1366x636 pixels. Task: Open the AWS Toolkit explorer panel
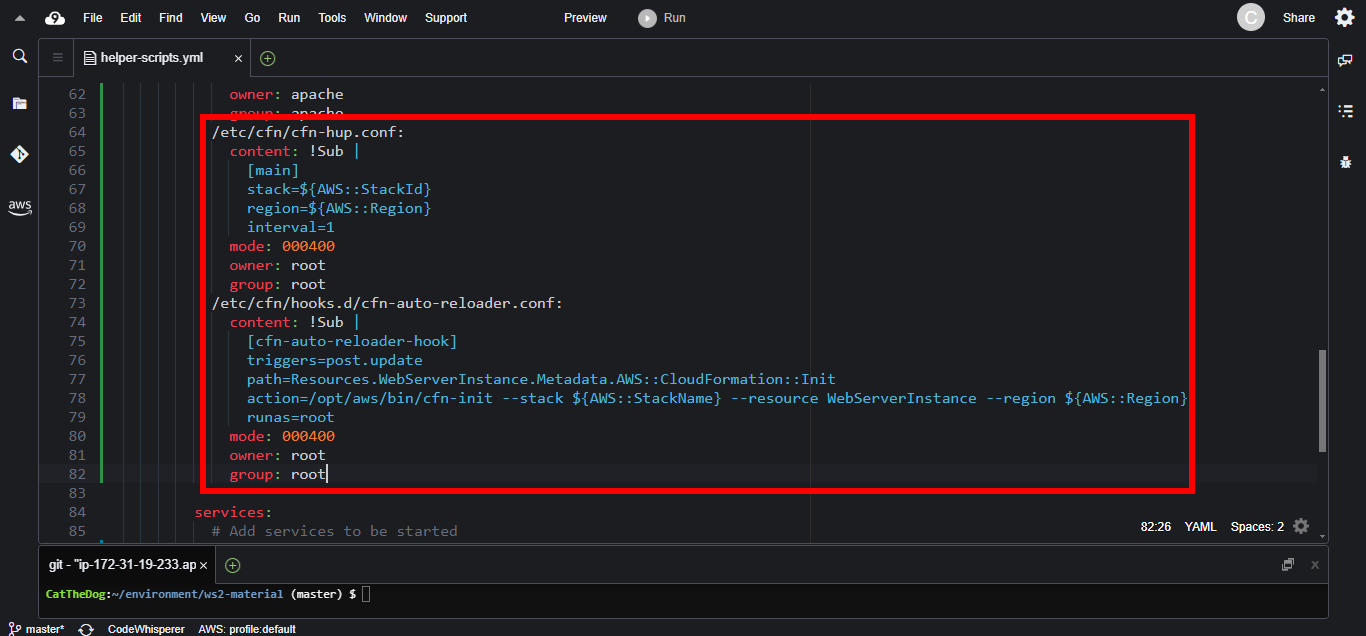coord(19,207)
